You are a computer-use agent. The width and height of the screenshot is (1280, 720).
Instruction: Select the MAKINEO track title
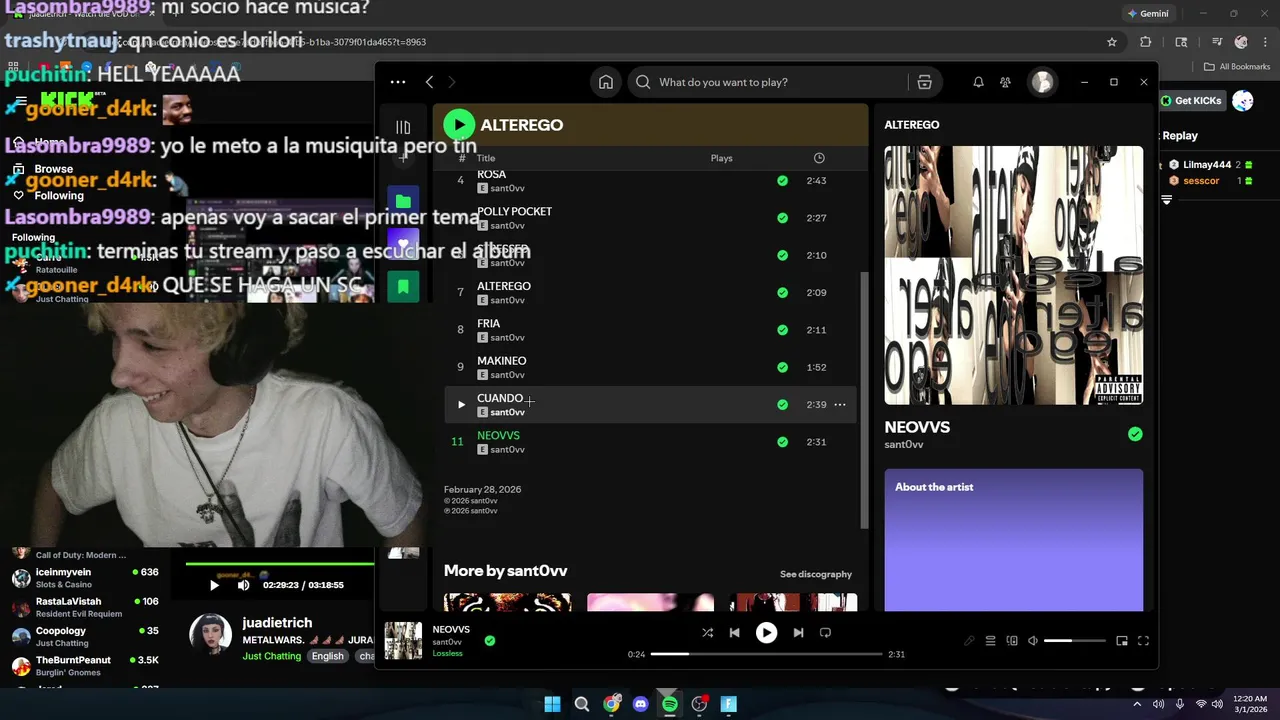[501, 361]
